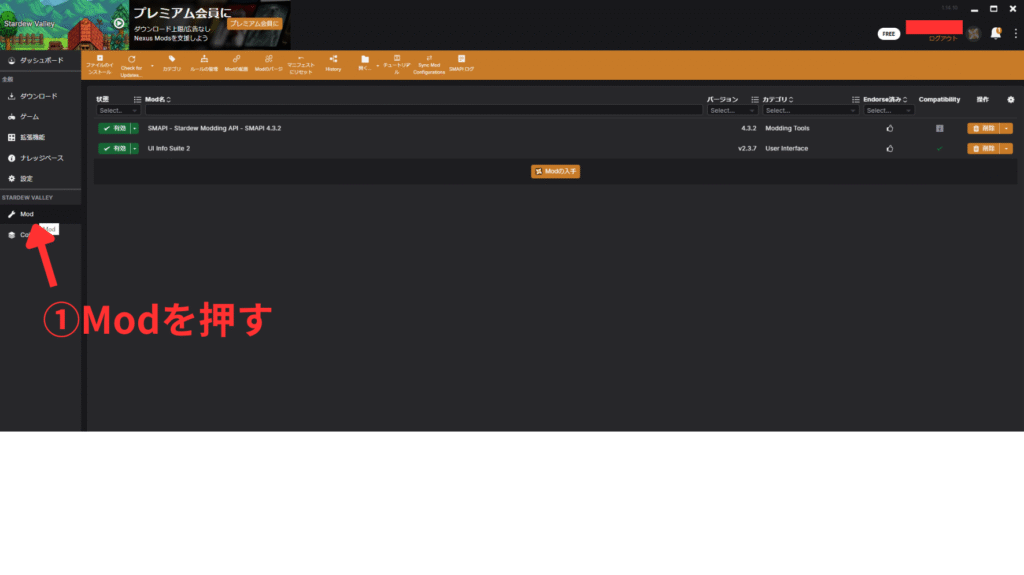The height and width of the screenshot is (575, 1024).
Task: Delete SMAPI with the 削除 button
Action: (x=984, y=129)
